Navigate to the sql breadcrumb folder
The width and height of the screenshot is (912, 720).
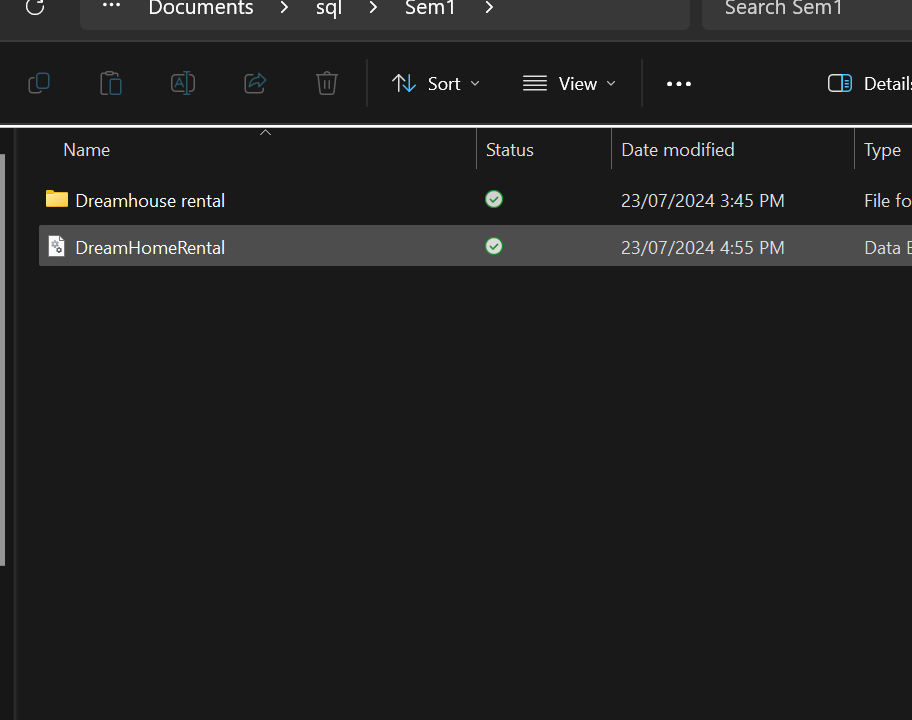pyautogui.click(x=329, y=9)
